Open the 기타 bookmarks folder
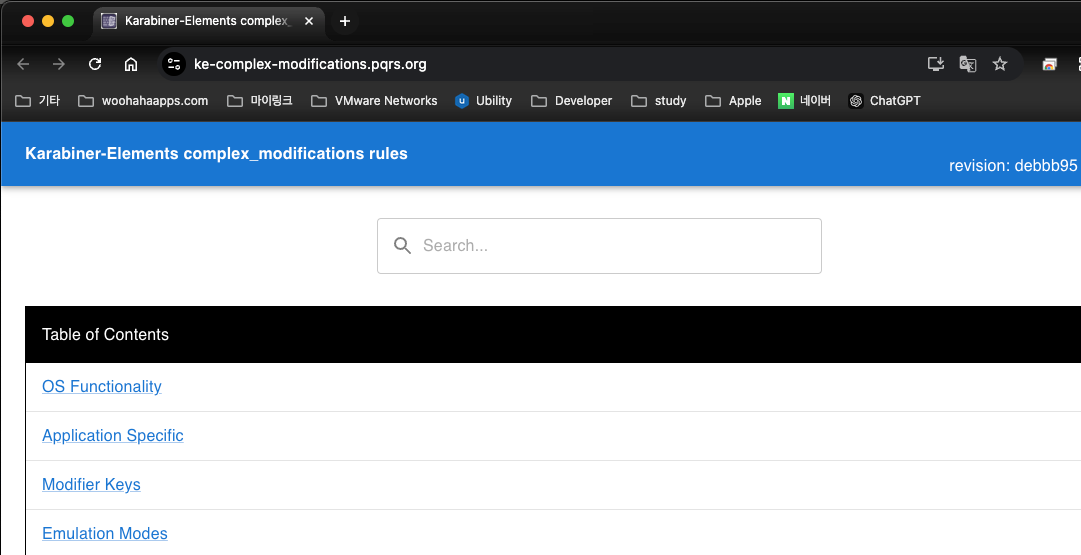 (x=38, y=101)
